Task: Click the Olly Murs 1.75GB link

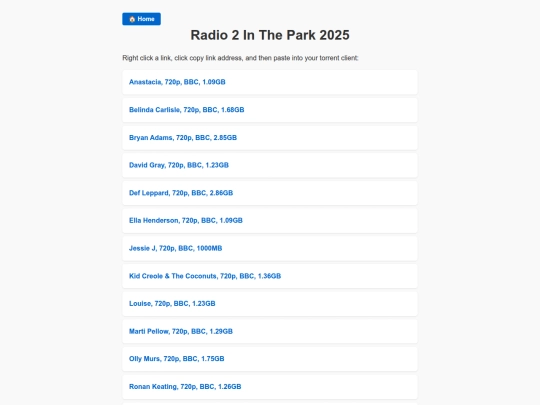Action: pos(176,359)
